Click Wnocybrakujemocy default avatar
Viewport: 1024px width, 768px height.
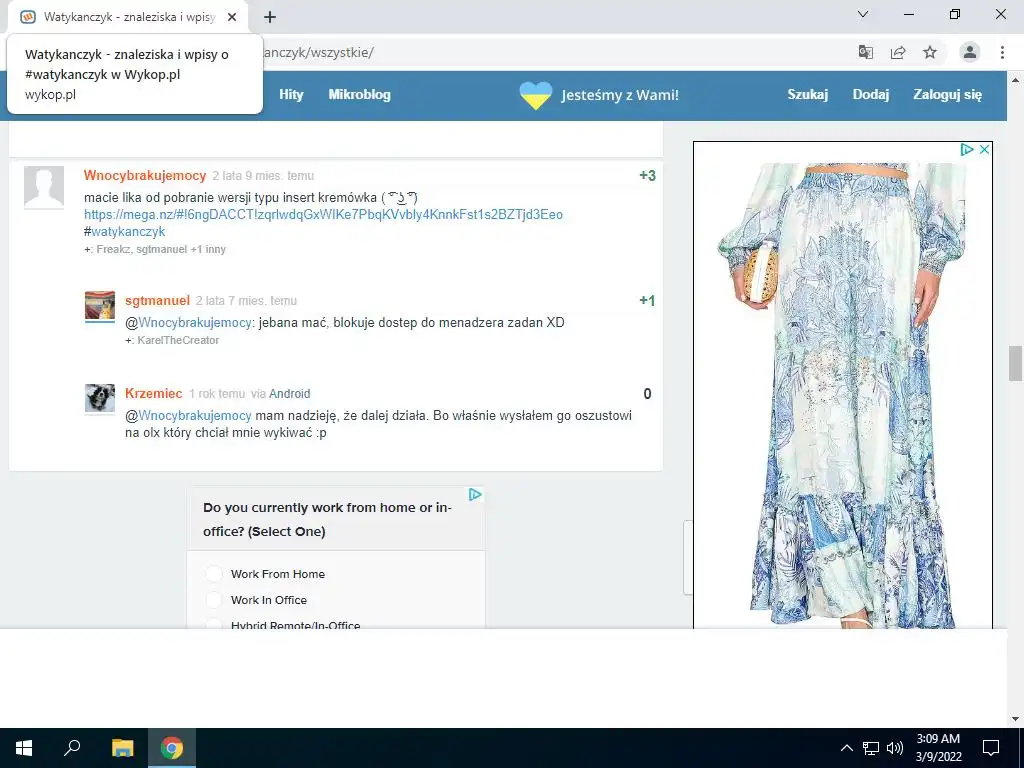coord(44,187)
